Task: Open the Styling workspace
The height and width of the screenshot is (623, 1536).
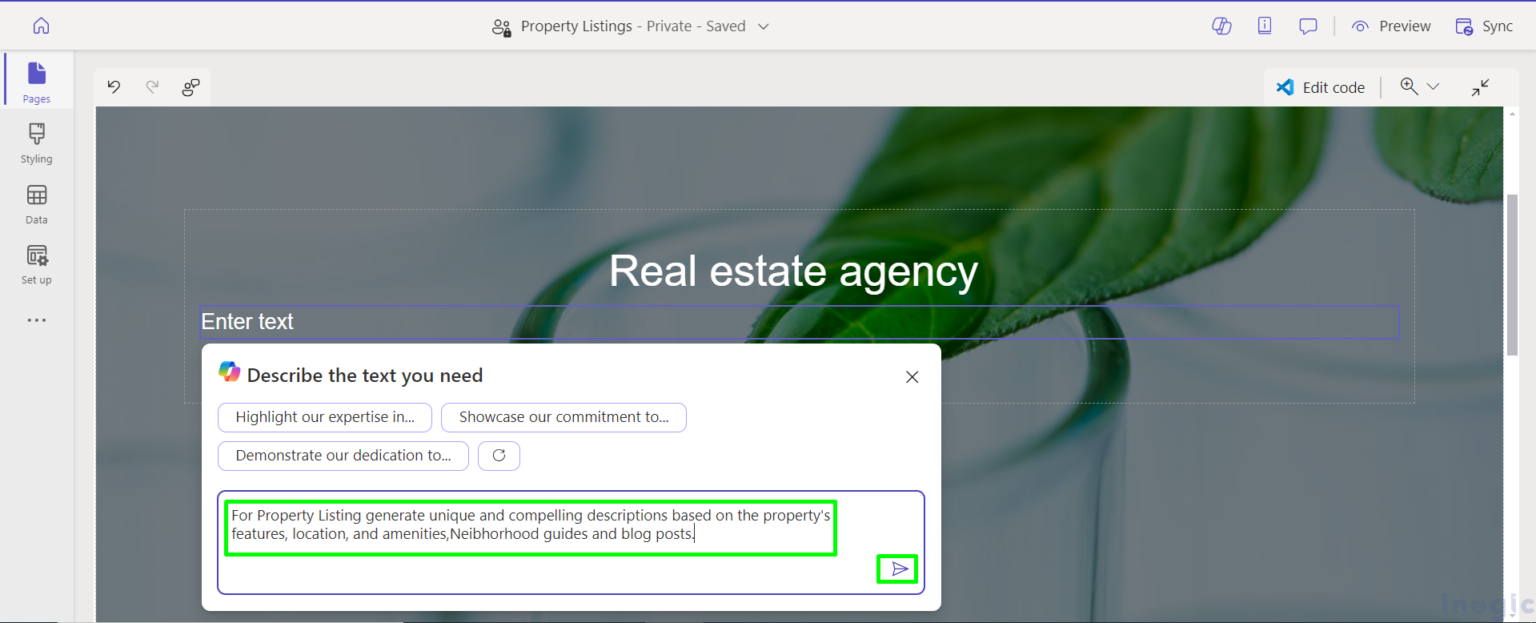Action: click(x=37, y=142)
